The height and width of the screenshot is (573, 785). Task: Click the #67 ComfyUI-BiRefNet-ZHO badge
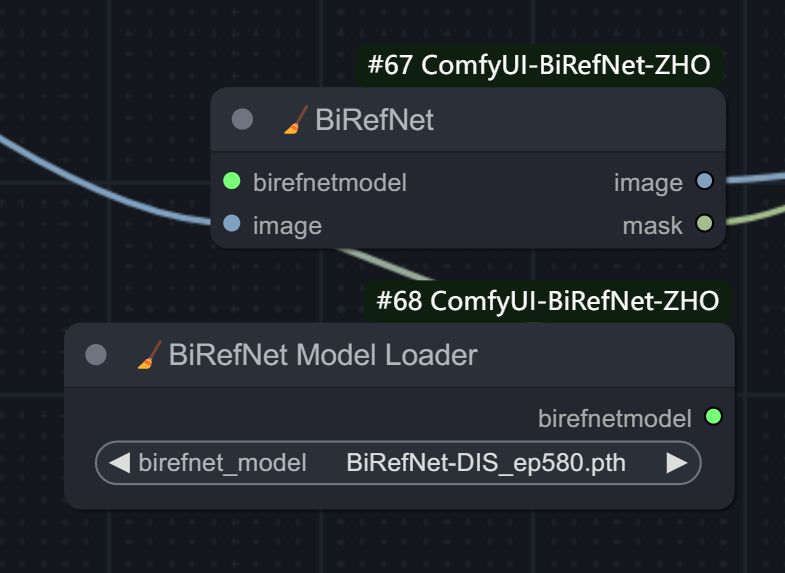539,66
